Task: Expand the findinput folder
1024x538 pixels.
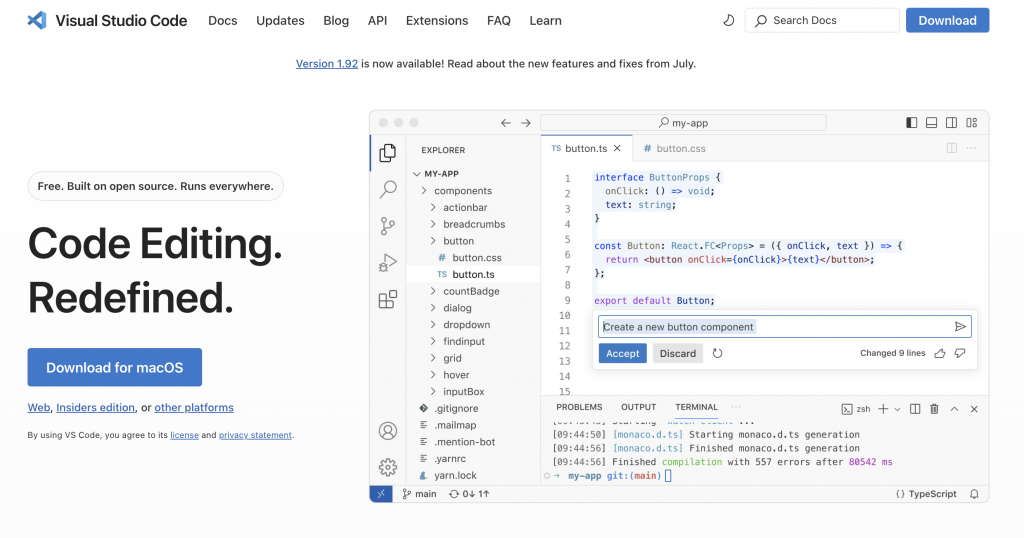Action: coord(433,341)
